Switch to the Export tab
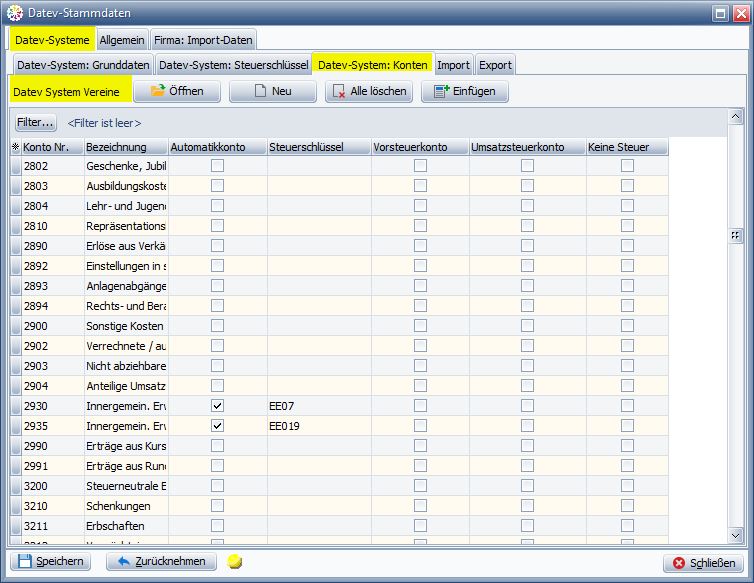Screen dimensions: 754x583 (x=495, y=65)
